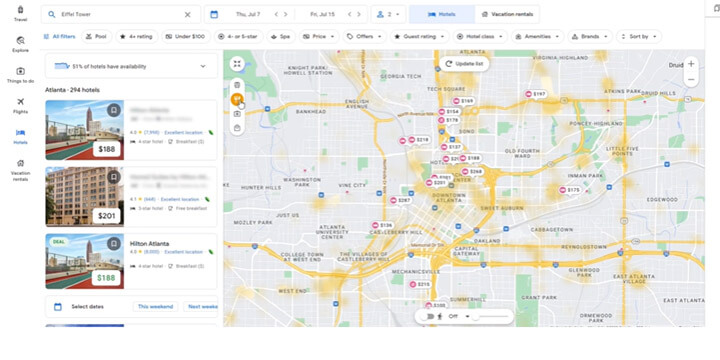The image size is (720, 360).
Task: Open the Price filter dropdown
Action: (319, 36)
